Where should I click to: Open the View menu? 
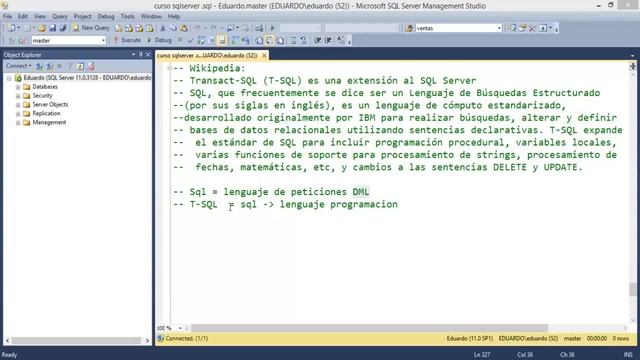coord(40,16)
